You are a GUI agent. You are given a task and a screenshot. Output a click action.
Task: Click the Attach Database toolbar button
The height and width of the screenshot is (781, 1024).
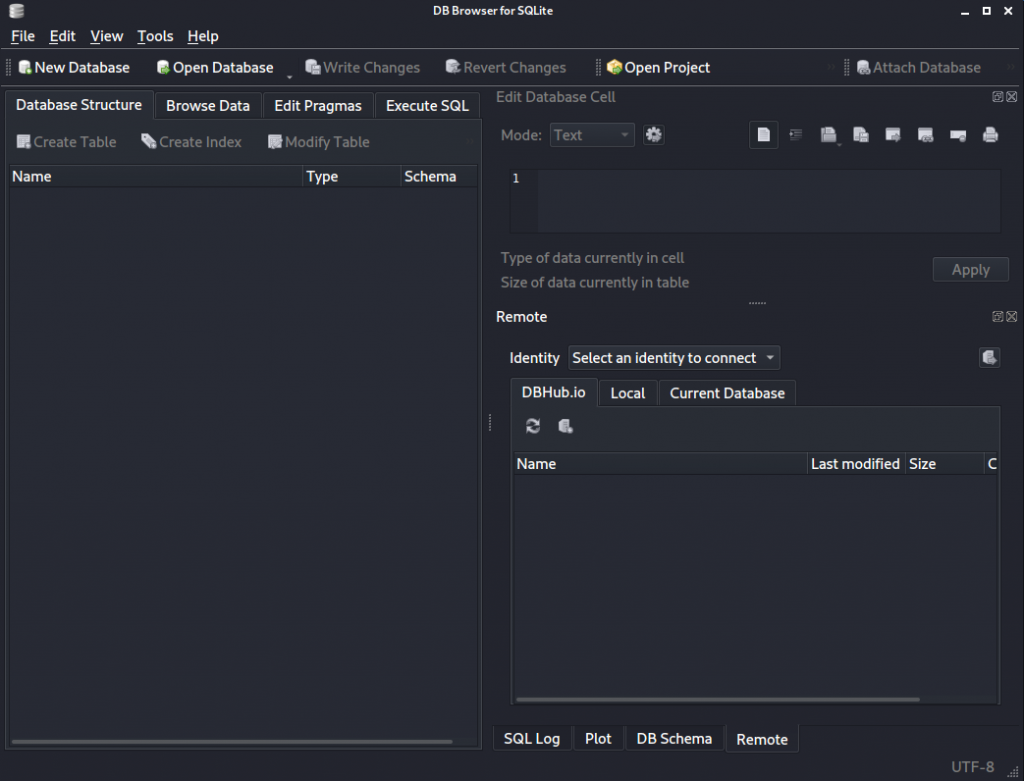click(918, 67)
